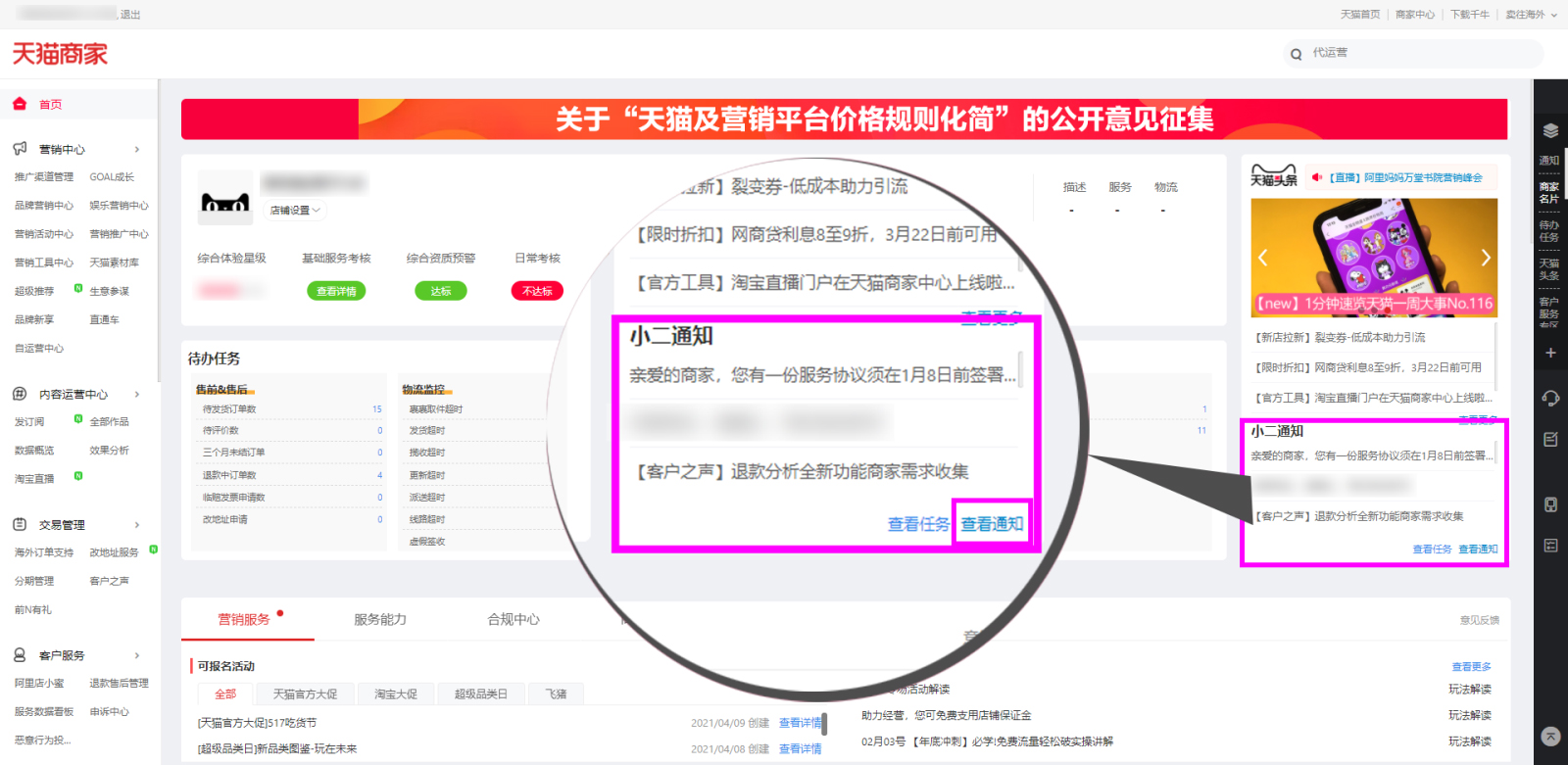
Task: Click the green N badge beside 发订阅
Action: click(78, 419)
